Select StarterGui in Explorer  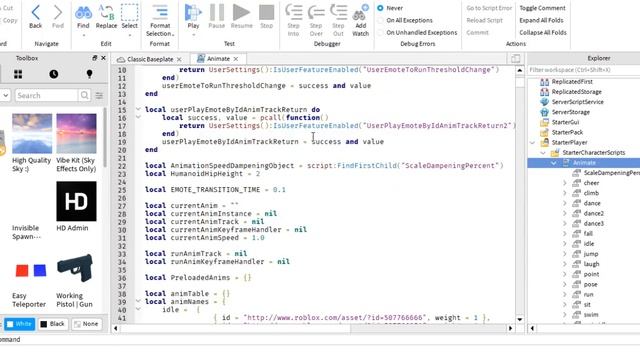coord(565,122)
